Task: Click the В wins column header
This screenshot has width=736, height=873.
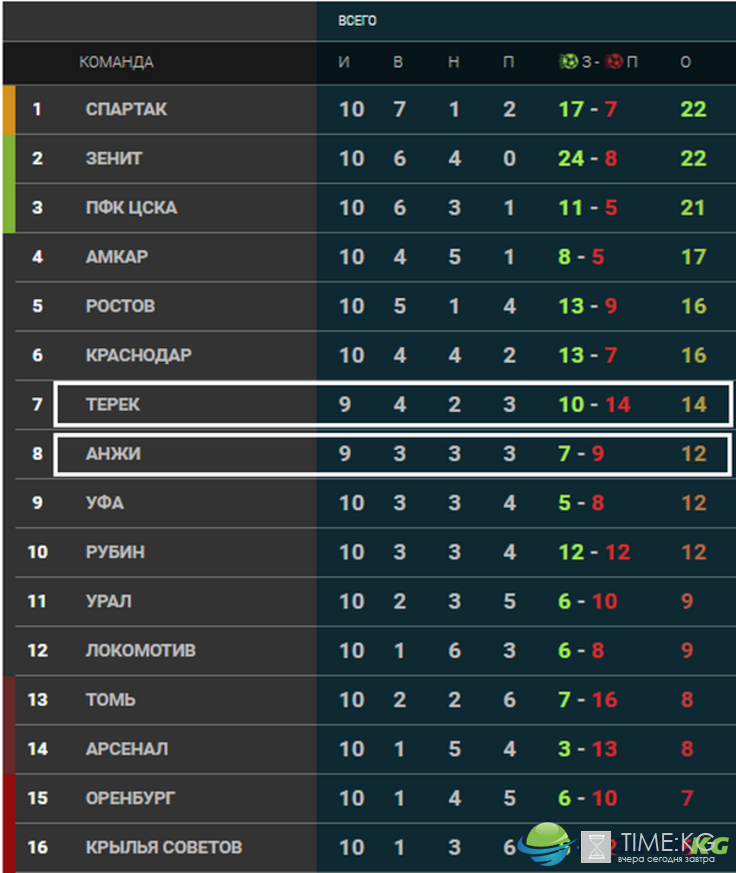Action: click(x=398, y=62)
